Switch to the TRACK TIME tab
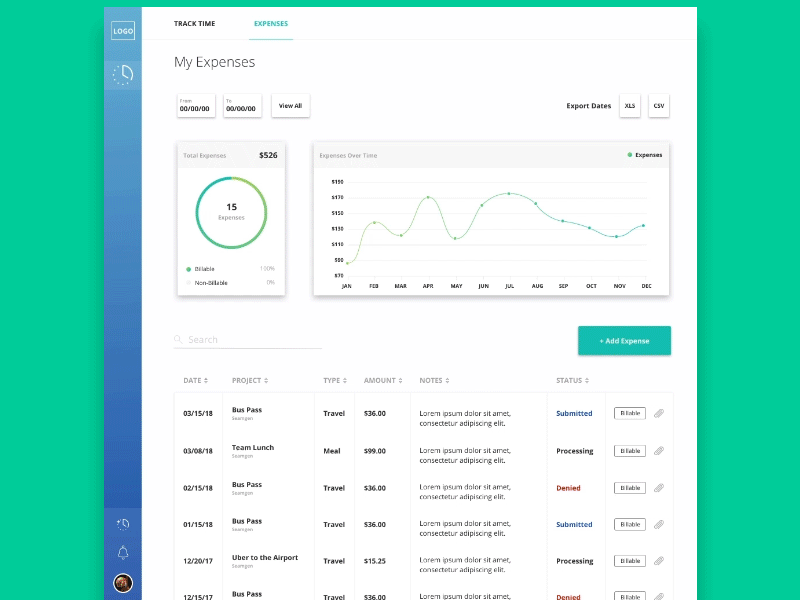The height and width of the screenshot is (600, 800). (x=194, y=23)
